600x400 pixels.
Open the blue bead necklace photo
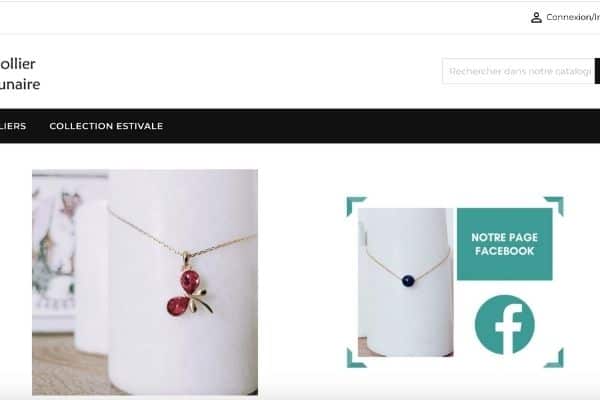(406, 282)
